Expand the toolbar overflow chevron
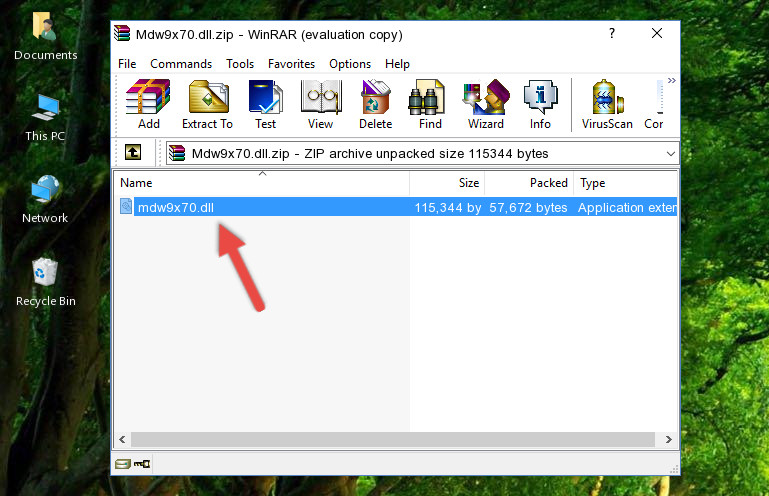This screenshot has height=496, width=769. [x=671, y=80]
